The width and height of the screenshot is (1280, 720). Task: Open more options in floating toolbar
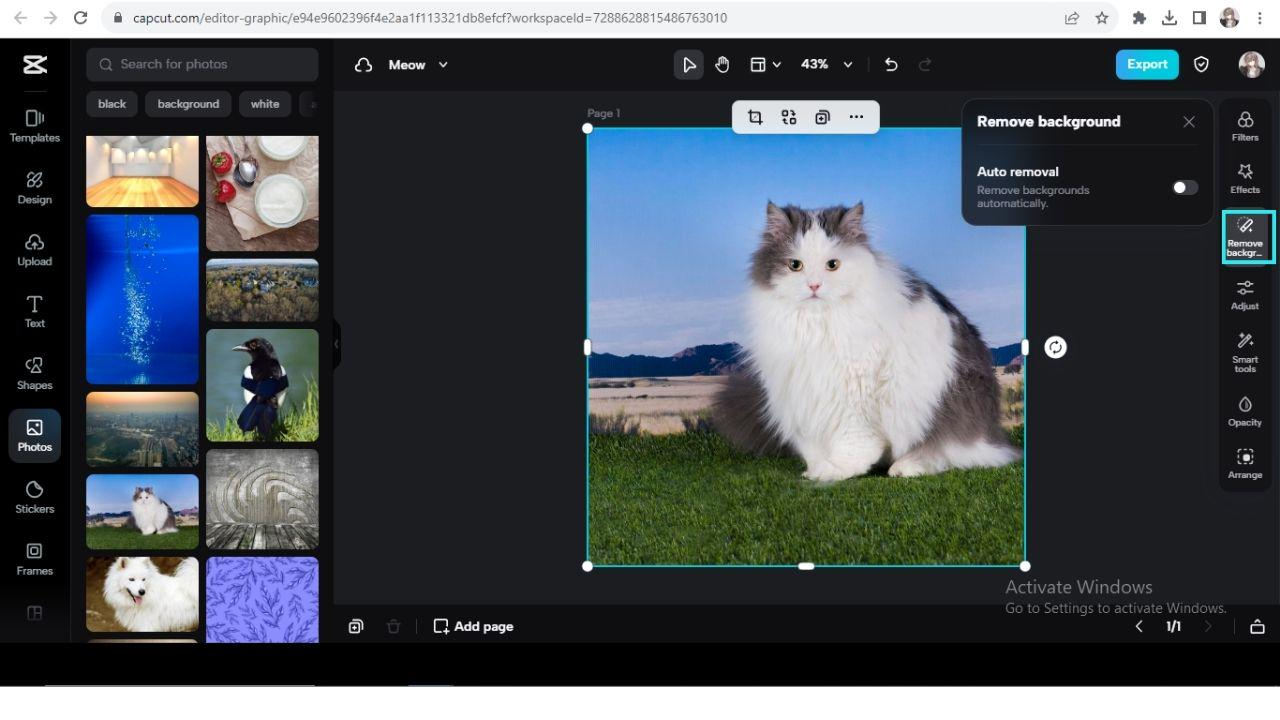pos(856,117)
